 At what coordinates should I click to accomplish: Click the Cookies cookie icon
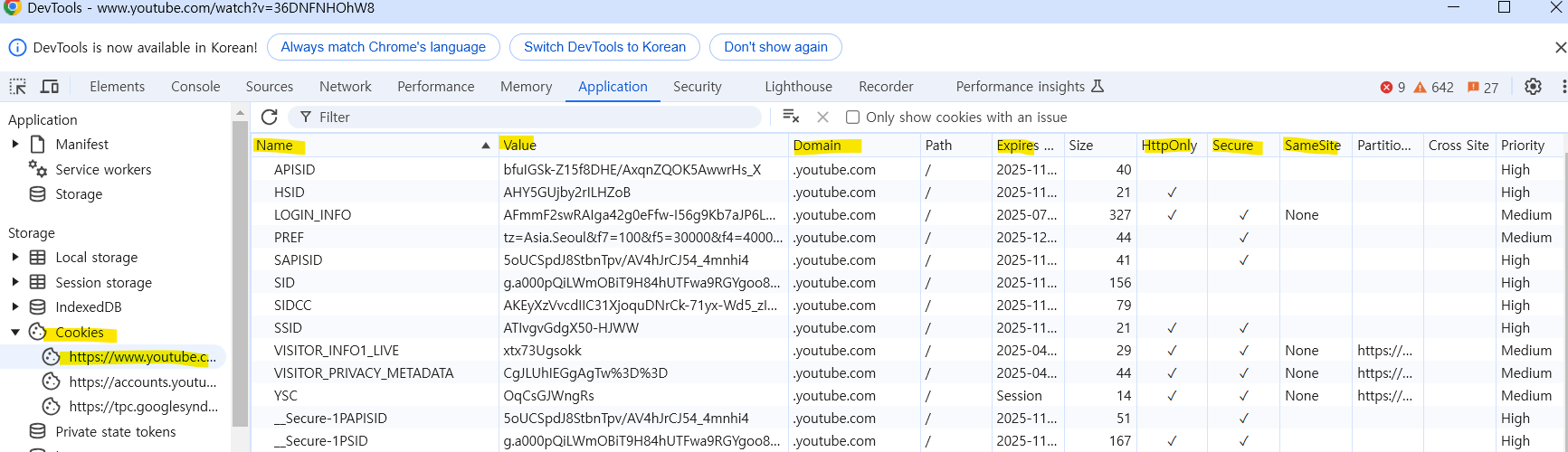[38, 332]
